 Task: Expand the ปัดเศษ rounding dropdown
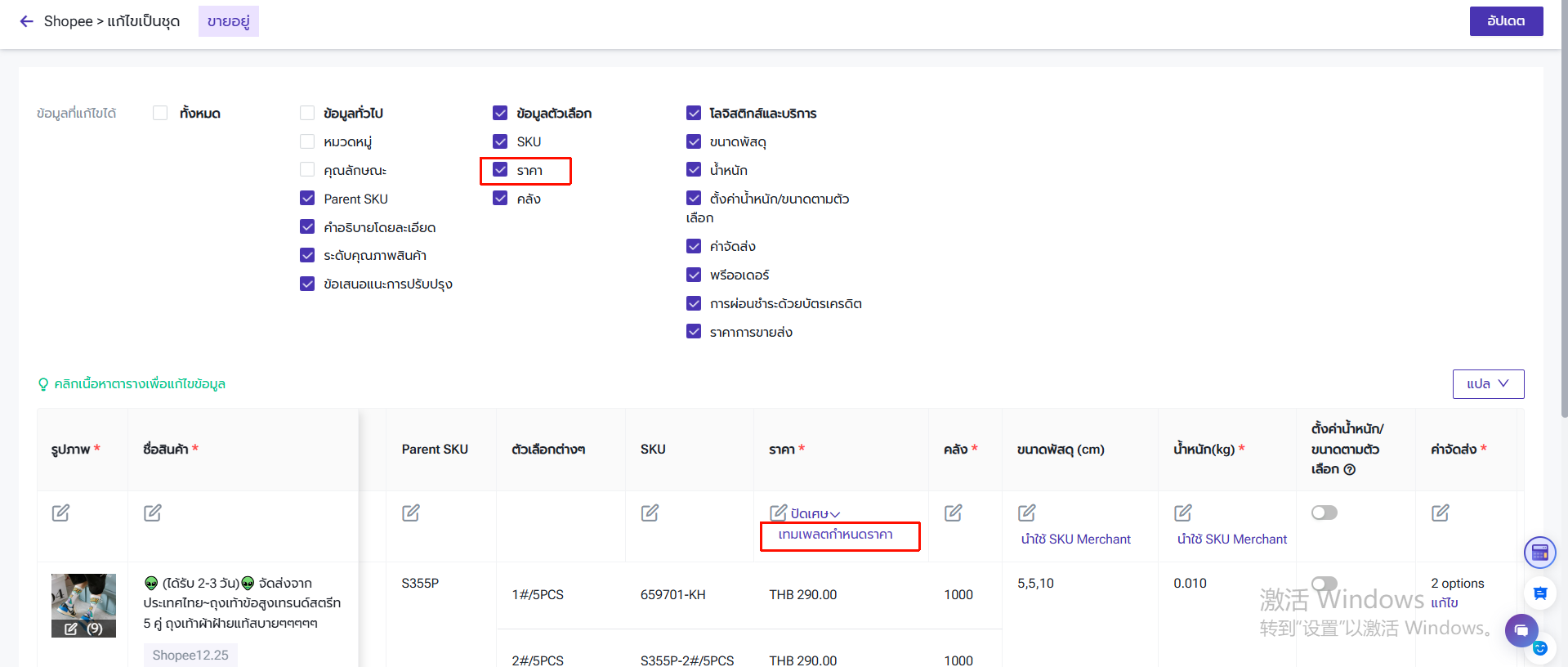(815, 513)
